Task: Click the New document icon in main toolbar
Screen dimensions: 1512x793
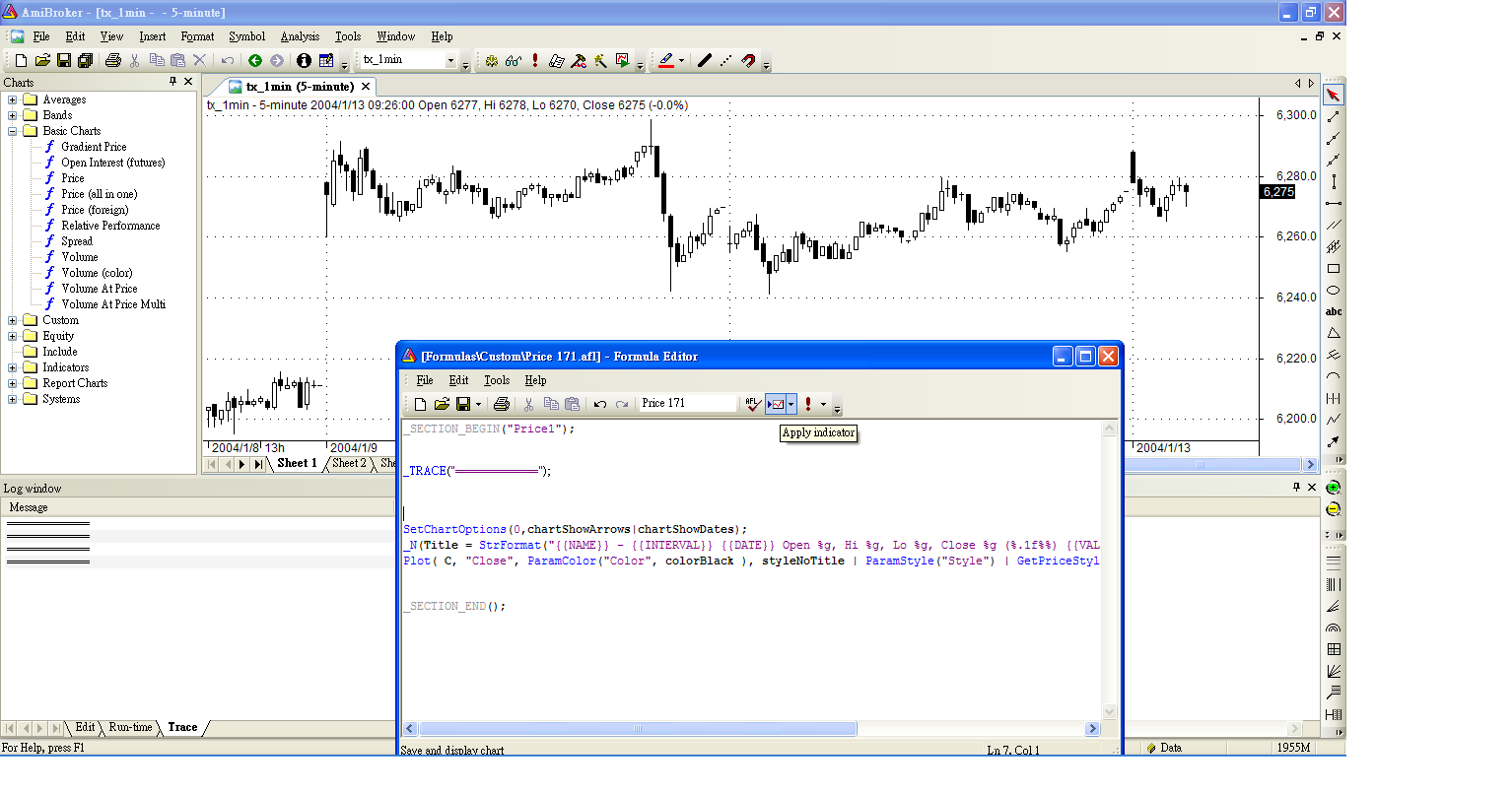Action: (x=21, y=60)
